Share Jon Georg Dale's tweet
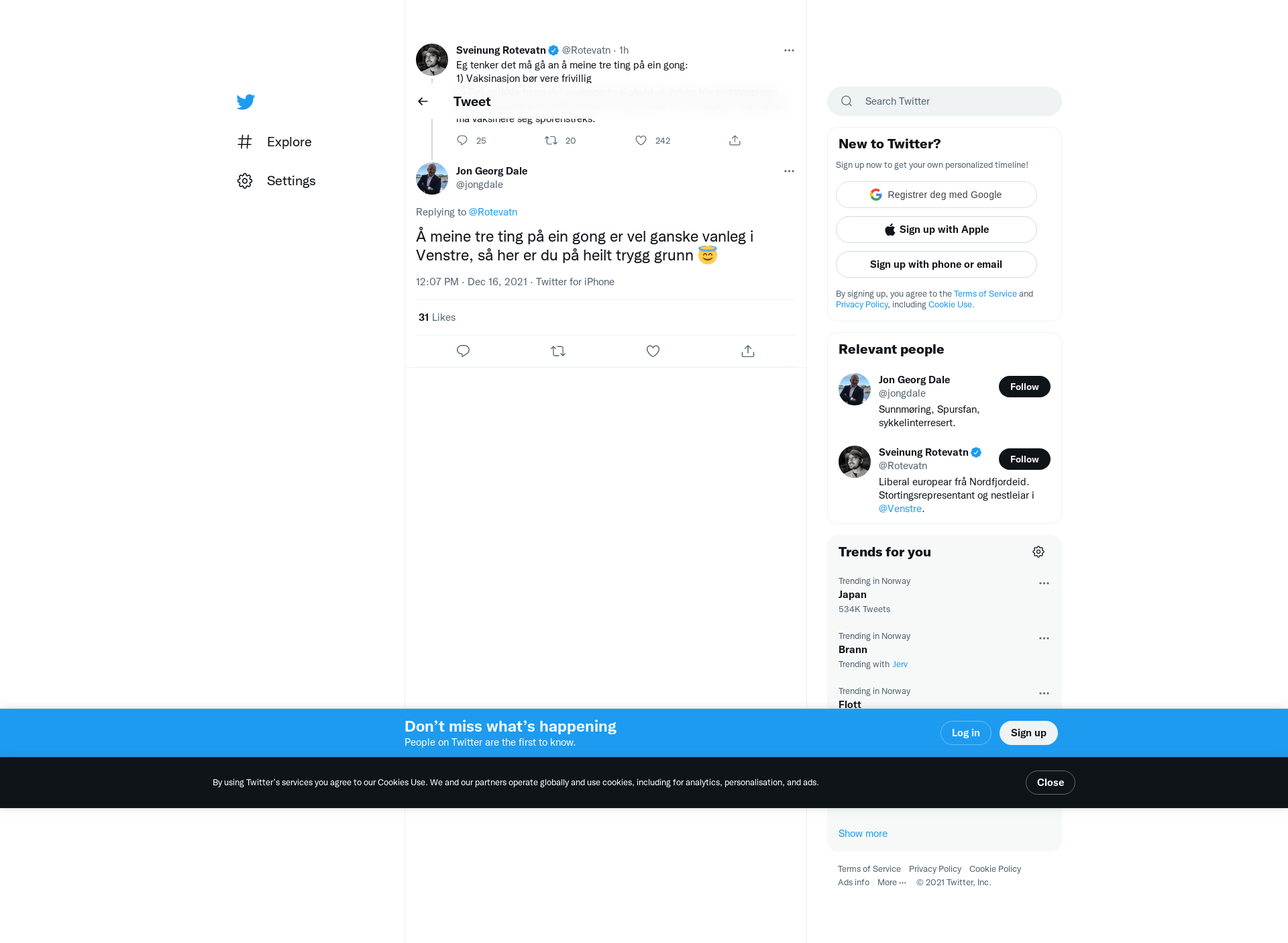Image resolution: width=1288 pixels, height=943 pixels. tap(748, 351)
